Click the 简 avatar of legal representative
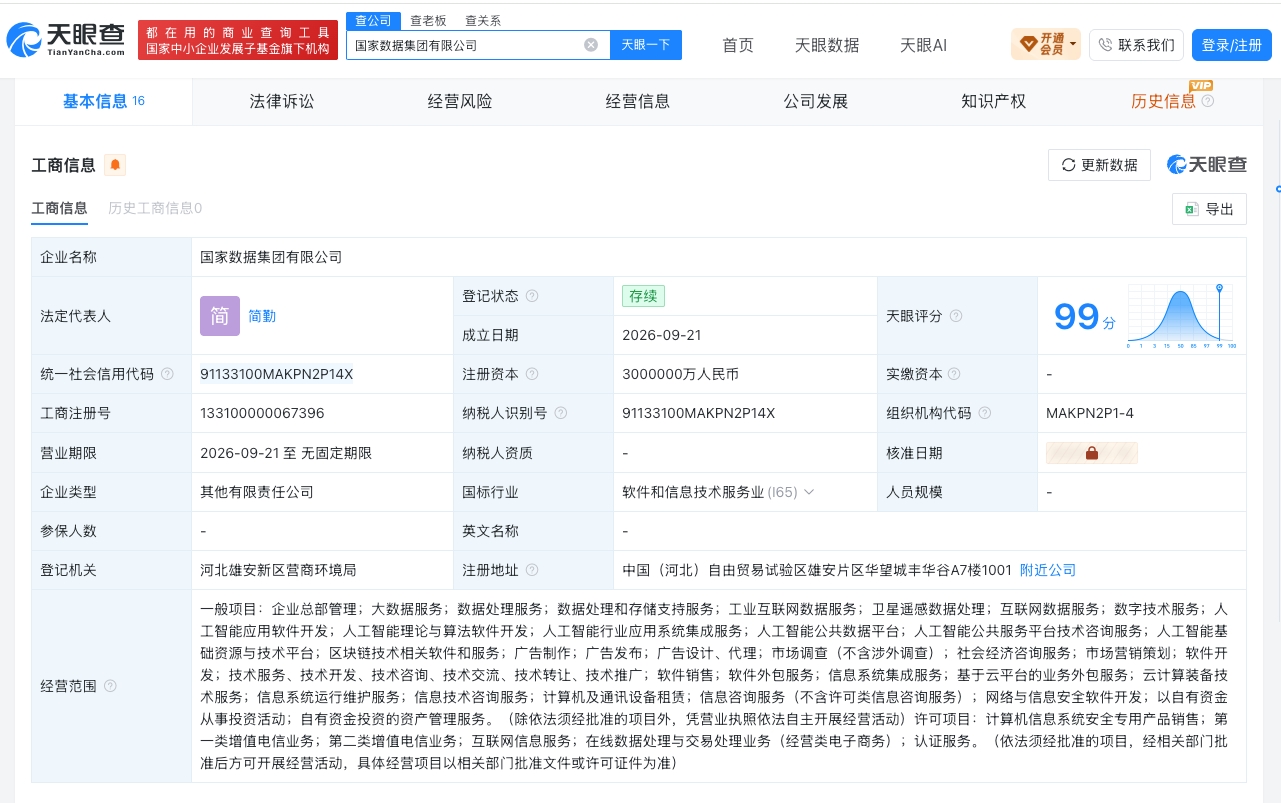Image resolution: width=1281 pixels, height=803 pixels. [x=220, y=316]
